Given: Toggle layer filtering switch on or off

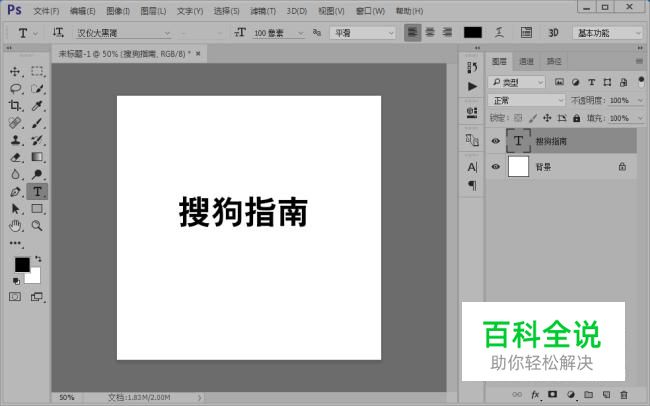Looking at the screenshot, I should click(x=641, y=81).
